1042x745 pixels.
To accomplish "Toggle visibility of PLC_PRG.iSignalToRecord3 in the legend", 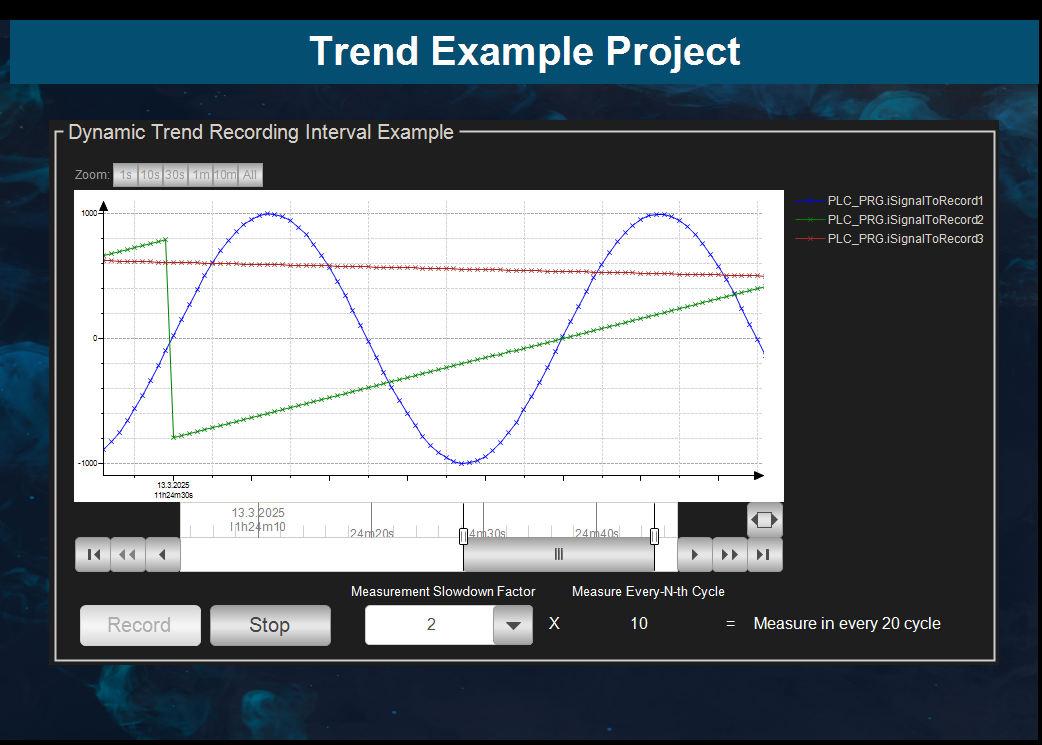I will (903, 238).
